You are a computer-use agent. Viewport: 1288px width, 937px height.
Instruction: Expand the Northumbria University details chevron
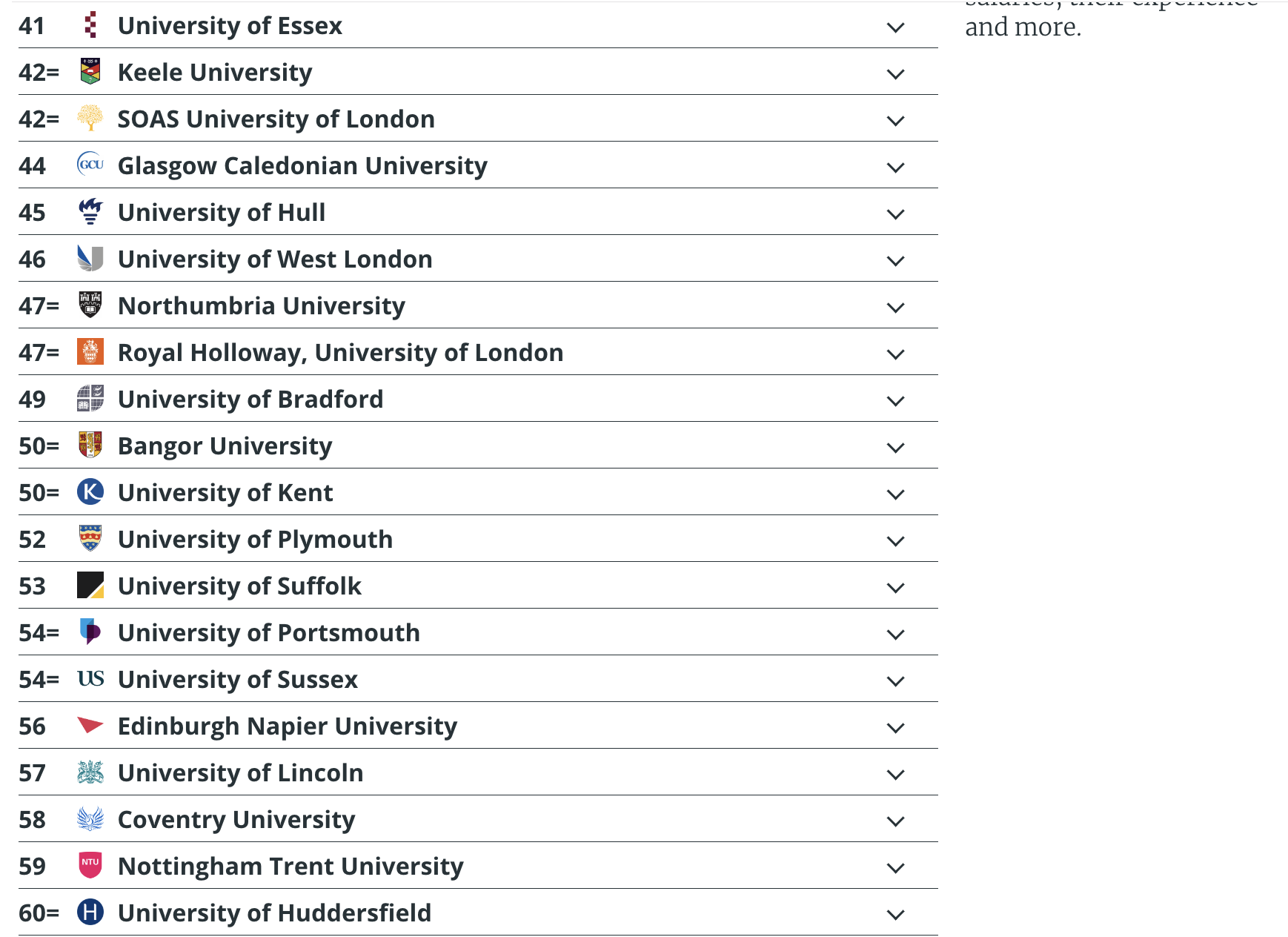896,307
